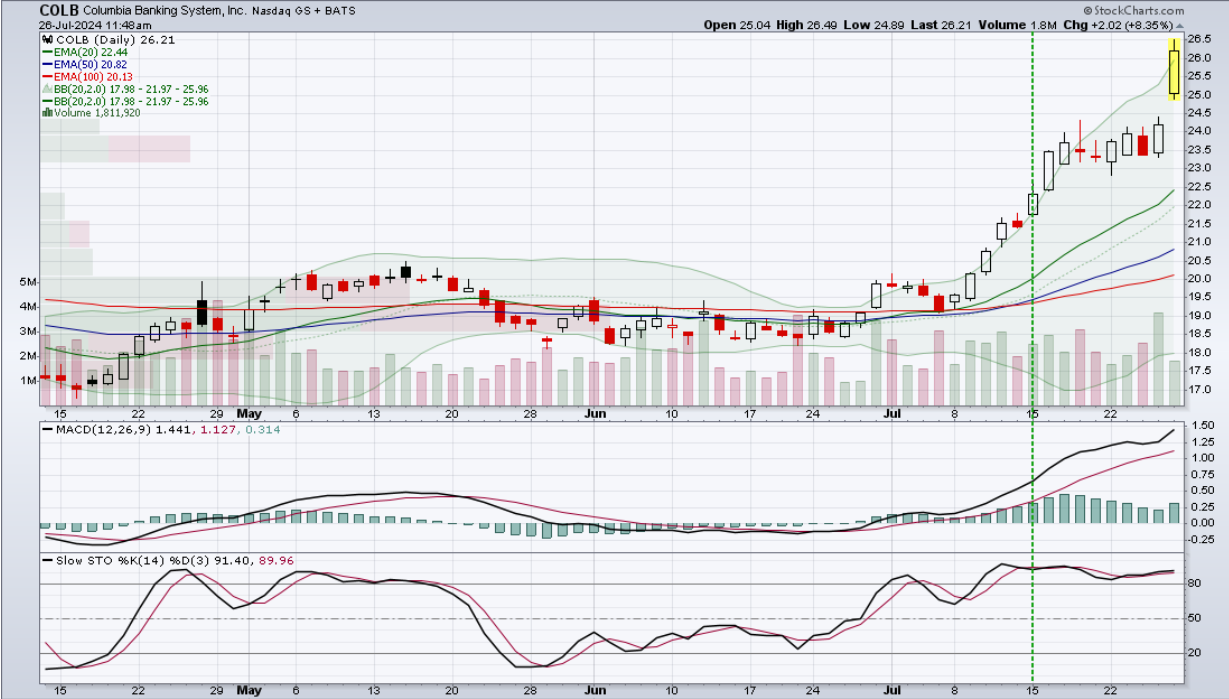Click the 21.0 price axis label

[1201, 242]
